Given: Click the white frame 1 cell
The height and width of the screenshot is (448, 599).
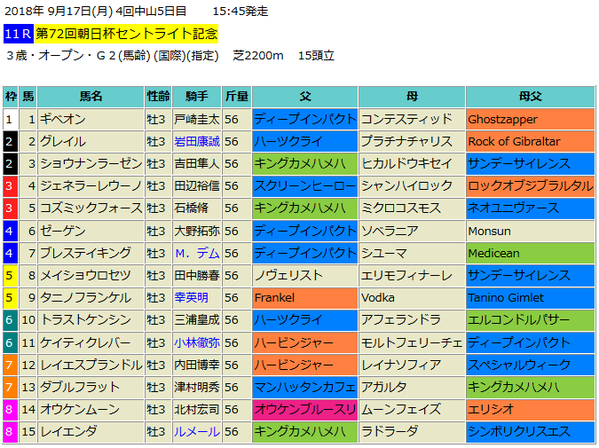Looking at the screenshot, I should 10,119.
